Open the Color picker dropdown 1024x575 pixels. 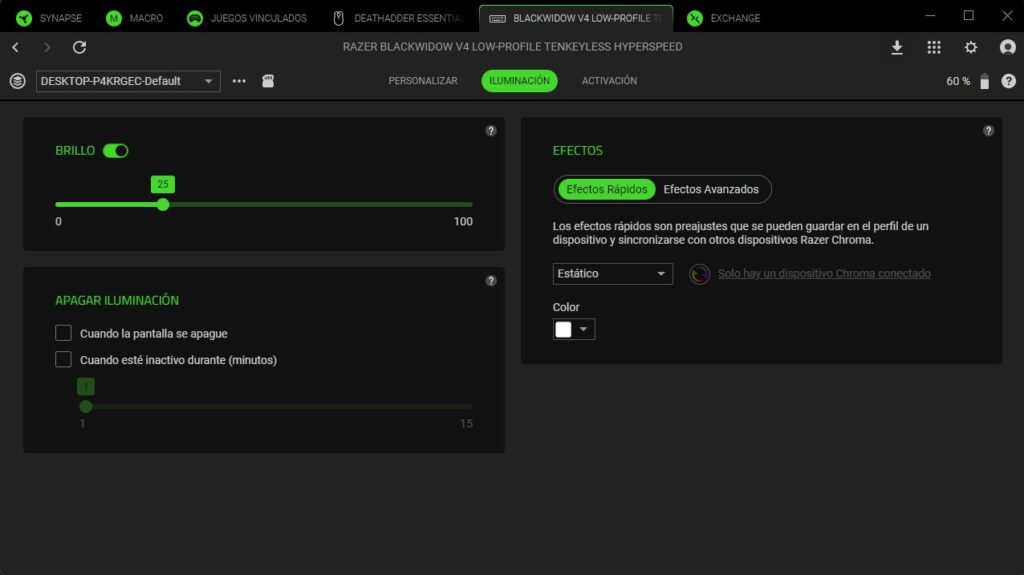[x=574, y=330]
